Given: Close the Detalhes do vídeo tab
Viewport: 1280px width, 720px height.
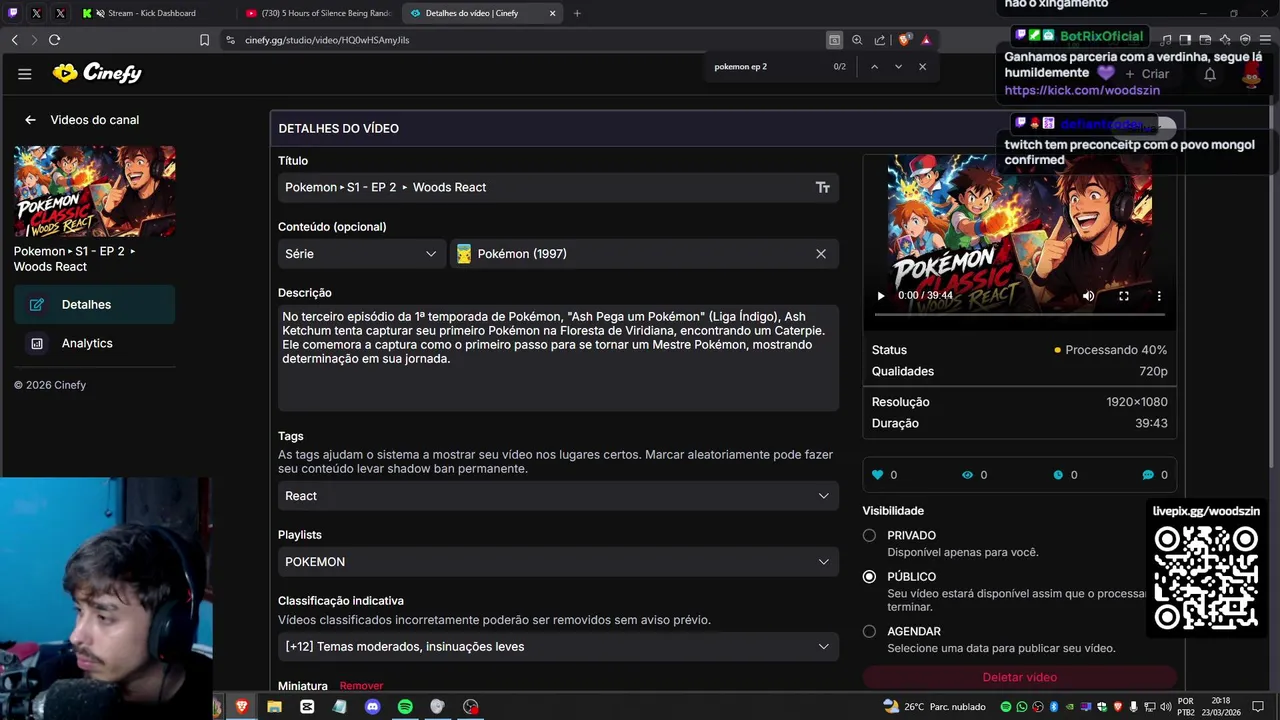Looking at the screenshot, I should [x=552, y=13].
